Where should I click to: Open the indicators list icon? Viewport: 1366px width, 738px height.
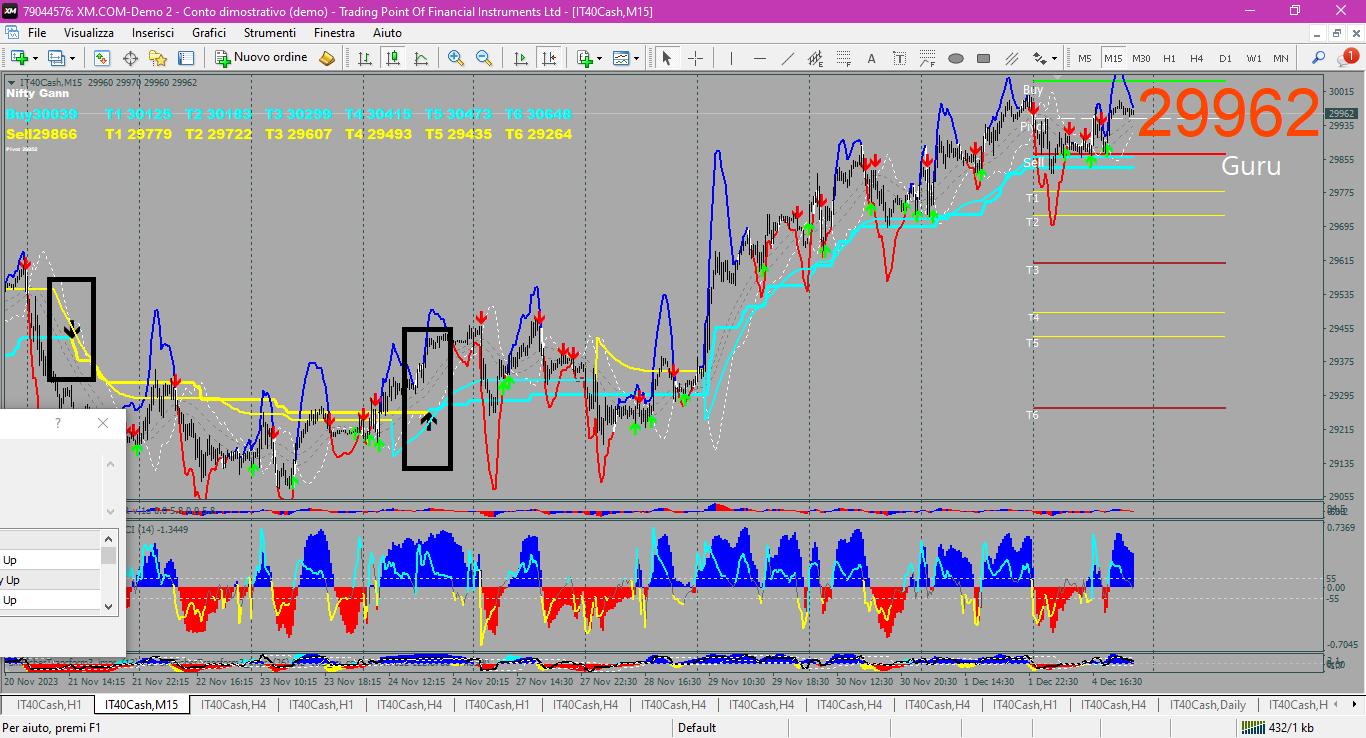[585, 58]
